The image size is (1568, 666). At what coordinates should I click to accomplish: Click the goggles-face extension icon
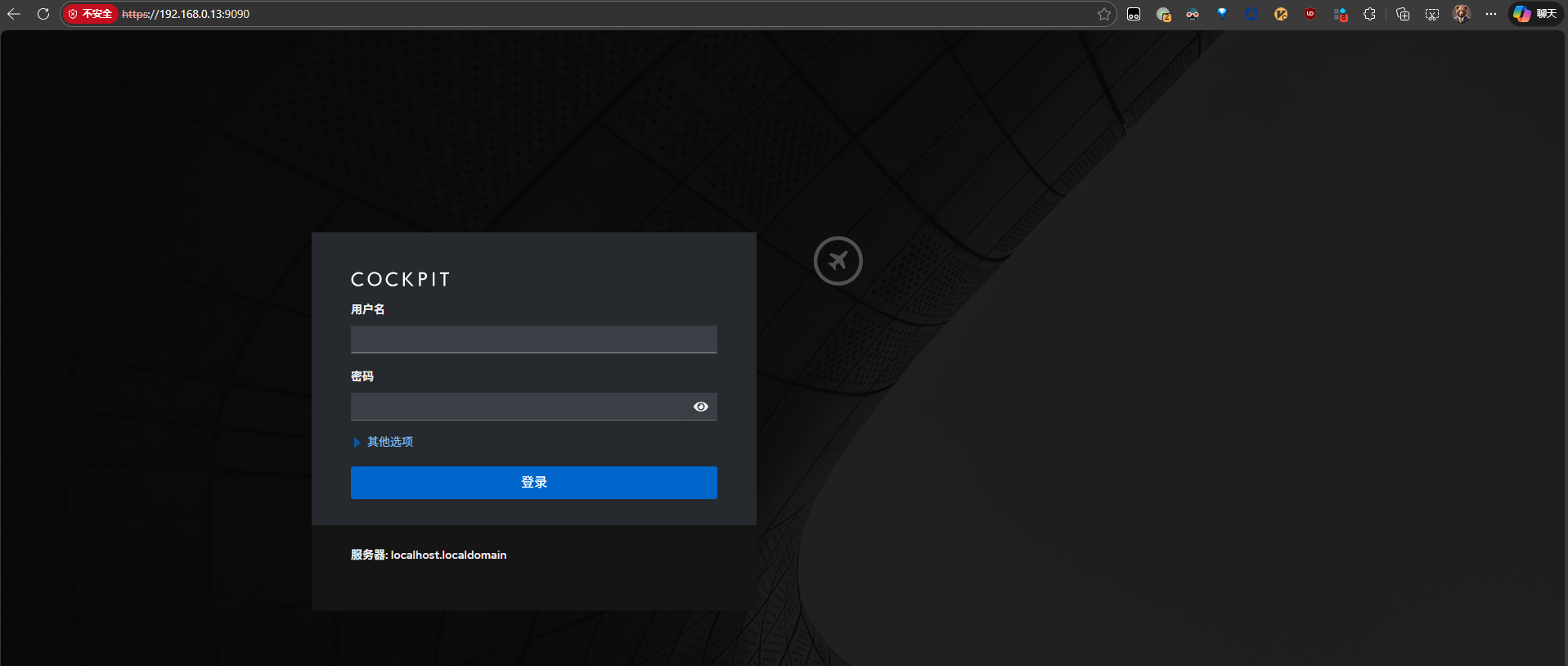click(x=1193, y=14)
